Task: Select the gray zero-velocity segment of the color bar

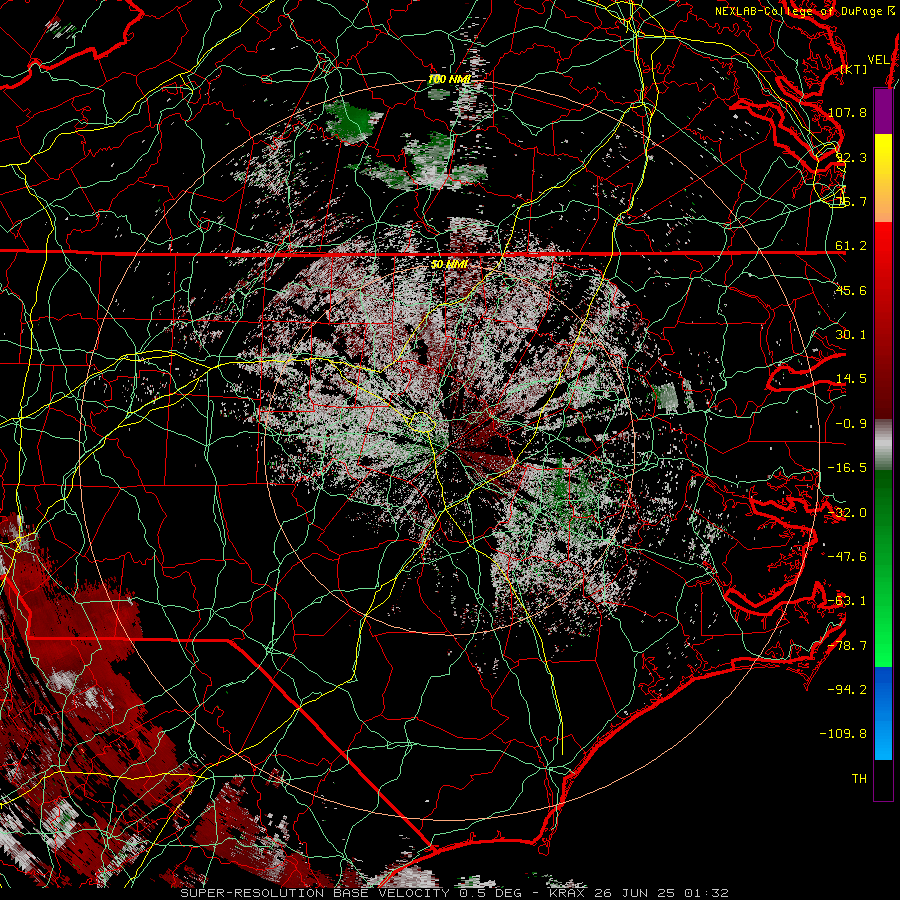Action: click(x=883, y=444)
